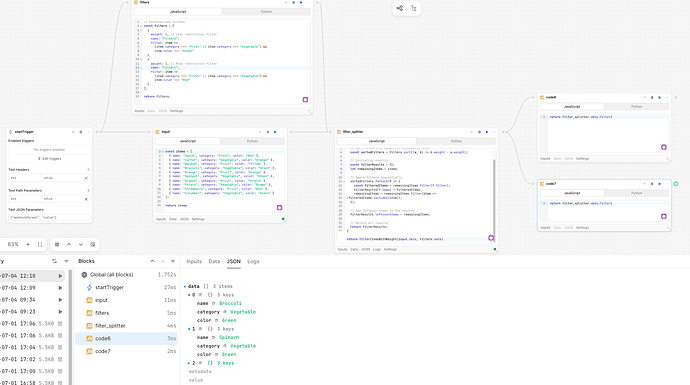This screenshot has width=690, height=385.
Task: Collapse the data array in JSON view
Action: click(x=185, y=286)
